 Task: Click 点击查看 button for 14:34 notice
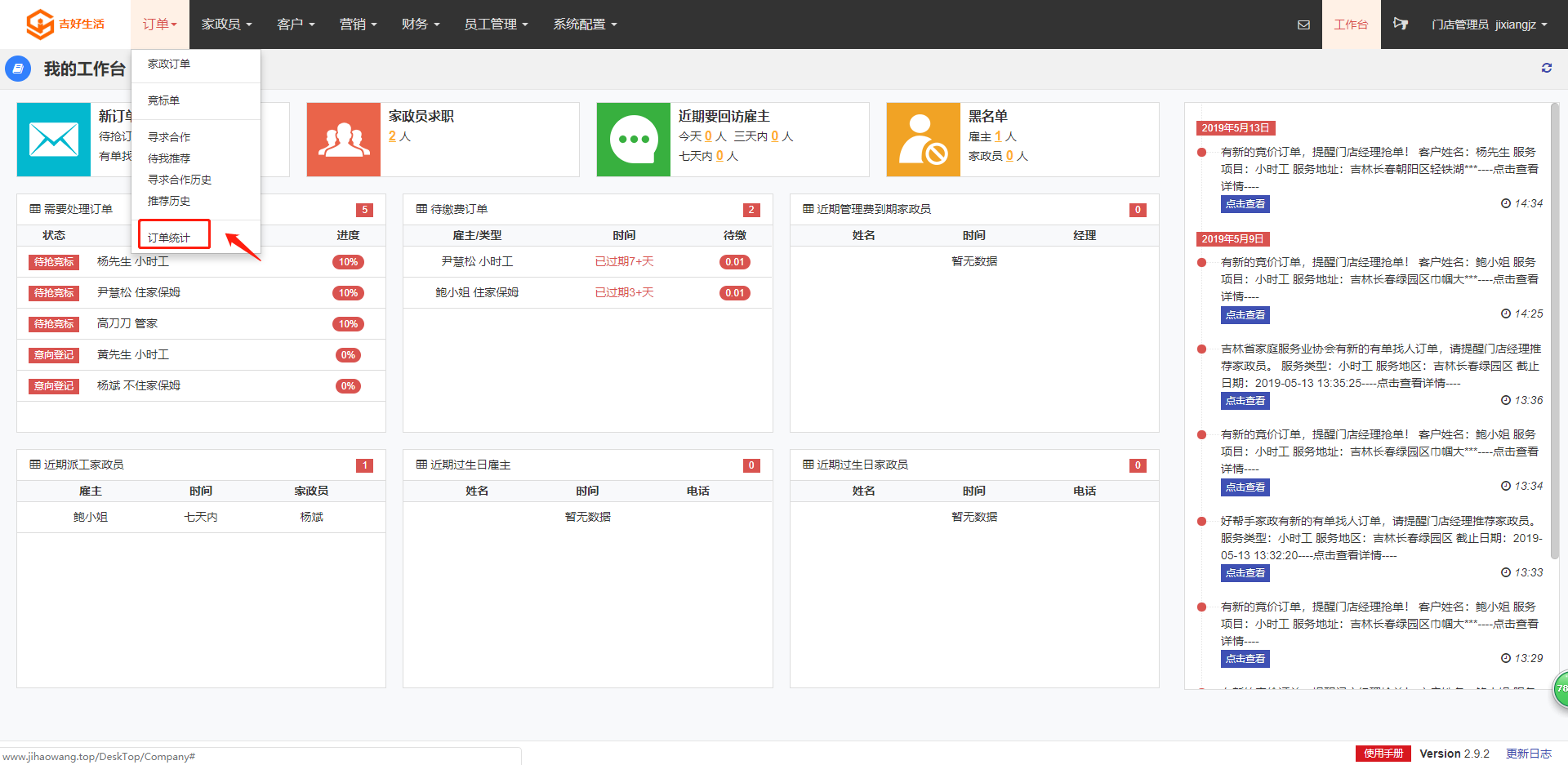point(1245,204)
